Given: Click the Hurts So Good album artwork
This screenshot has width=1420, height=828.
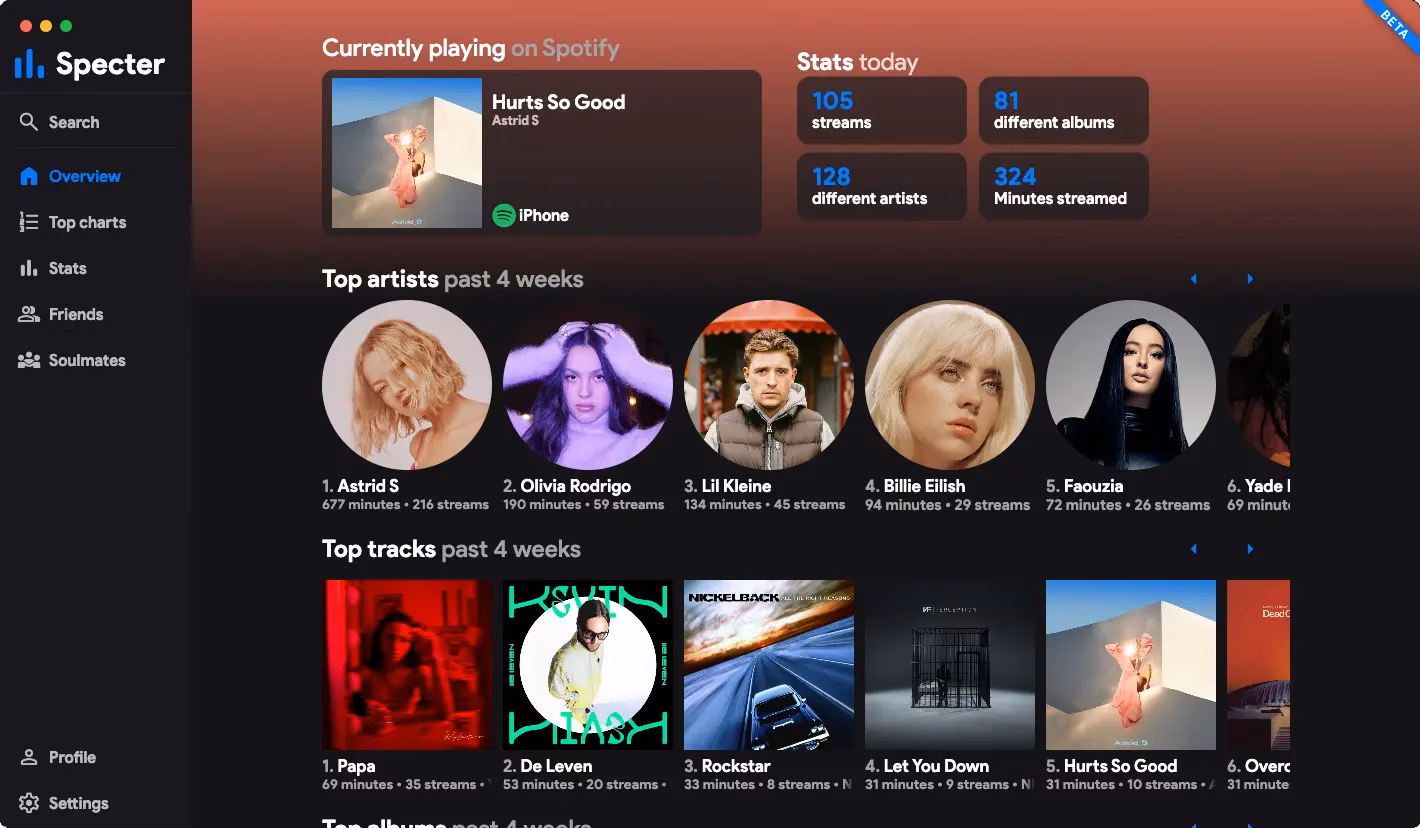Looking at the screenshot, I should (405, 152).
